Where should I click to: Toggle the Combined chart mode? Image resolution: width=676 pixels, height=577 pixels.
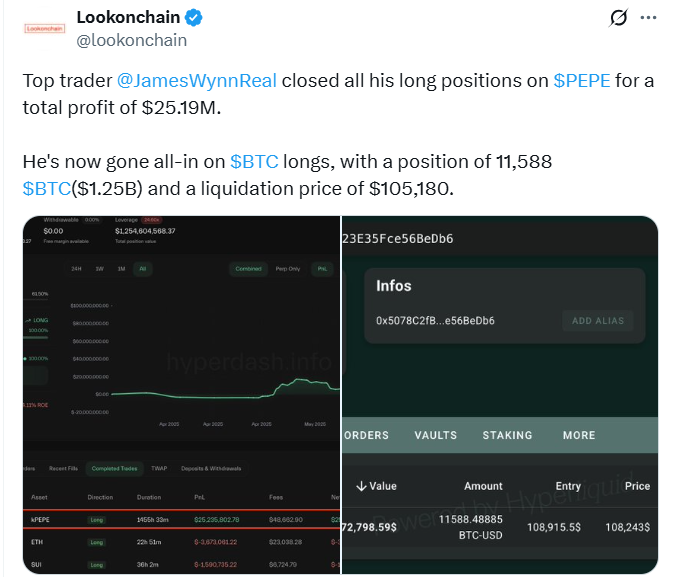point(248,269)
